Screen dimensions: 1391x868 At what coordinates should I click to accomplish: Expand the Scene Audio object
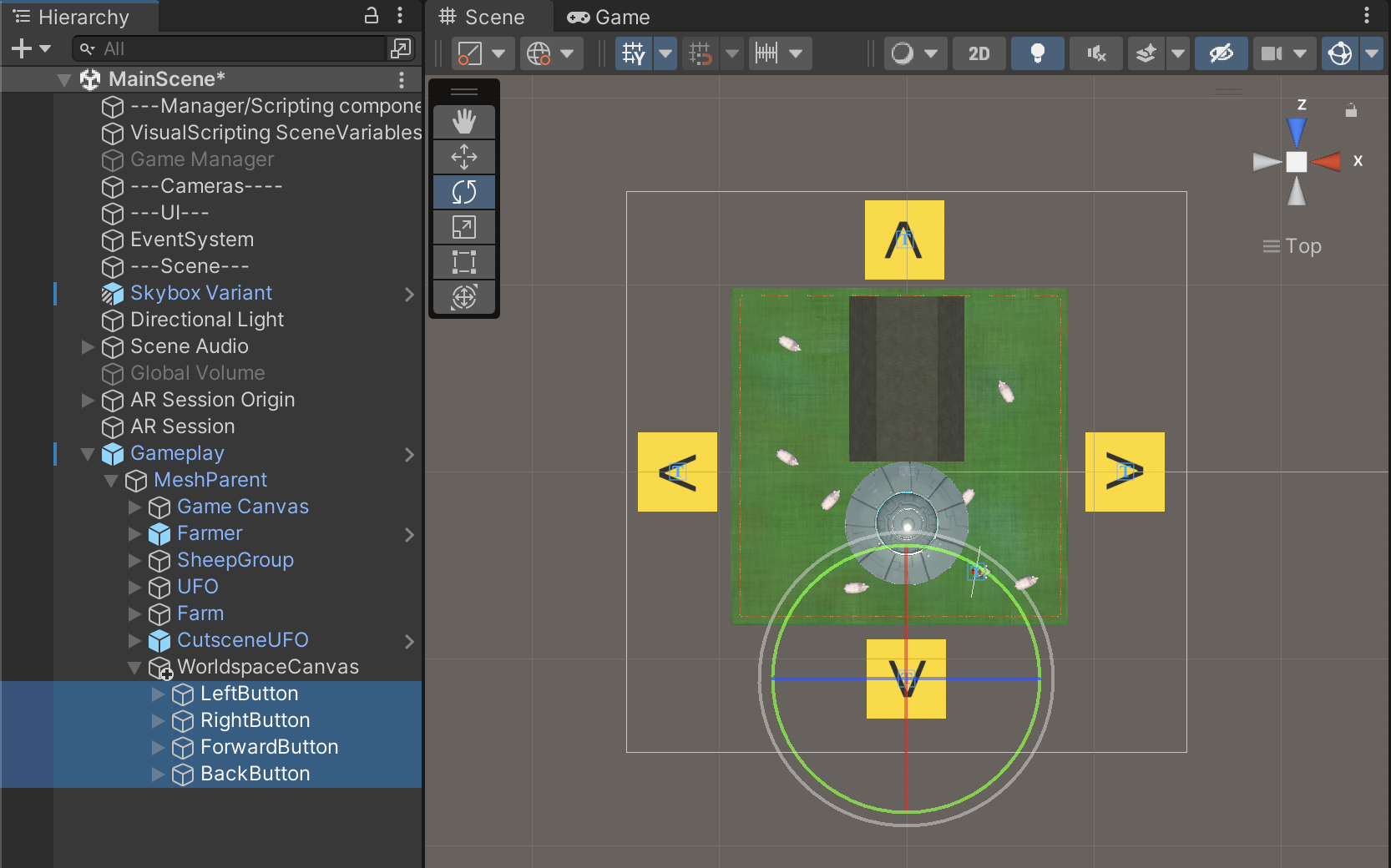tap(88, 347)
